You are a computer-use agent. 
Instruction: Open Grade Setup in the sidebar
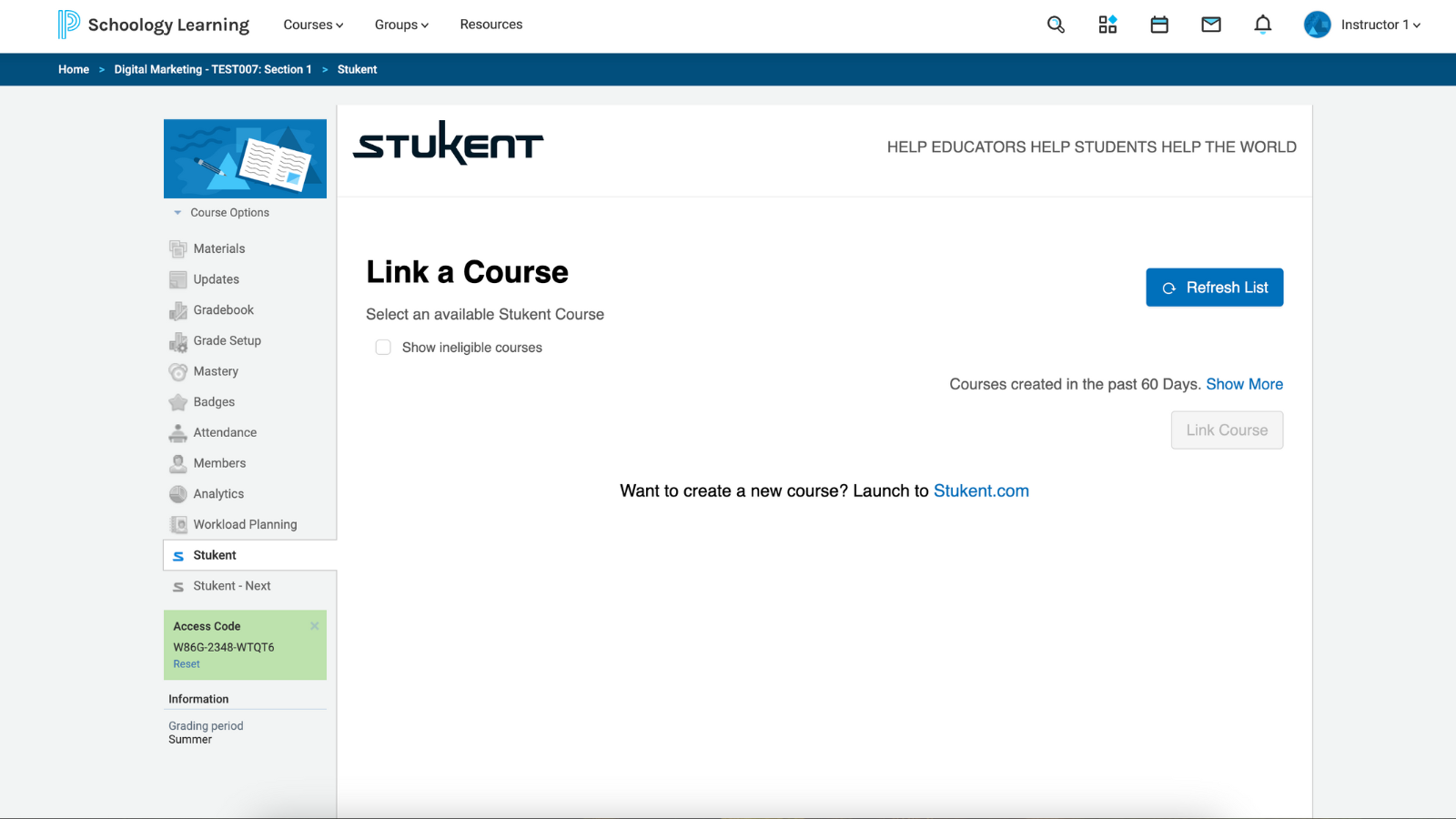pyautogui.click(x=227, y=340)
